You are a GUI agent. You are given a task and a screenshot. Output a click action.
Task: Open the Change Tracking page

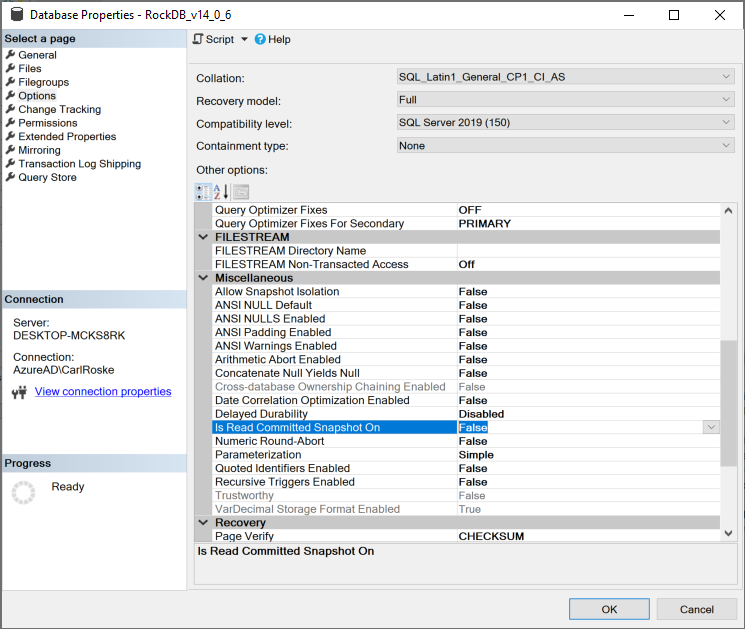click(x=59, y=109)
